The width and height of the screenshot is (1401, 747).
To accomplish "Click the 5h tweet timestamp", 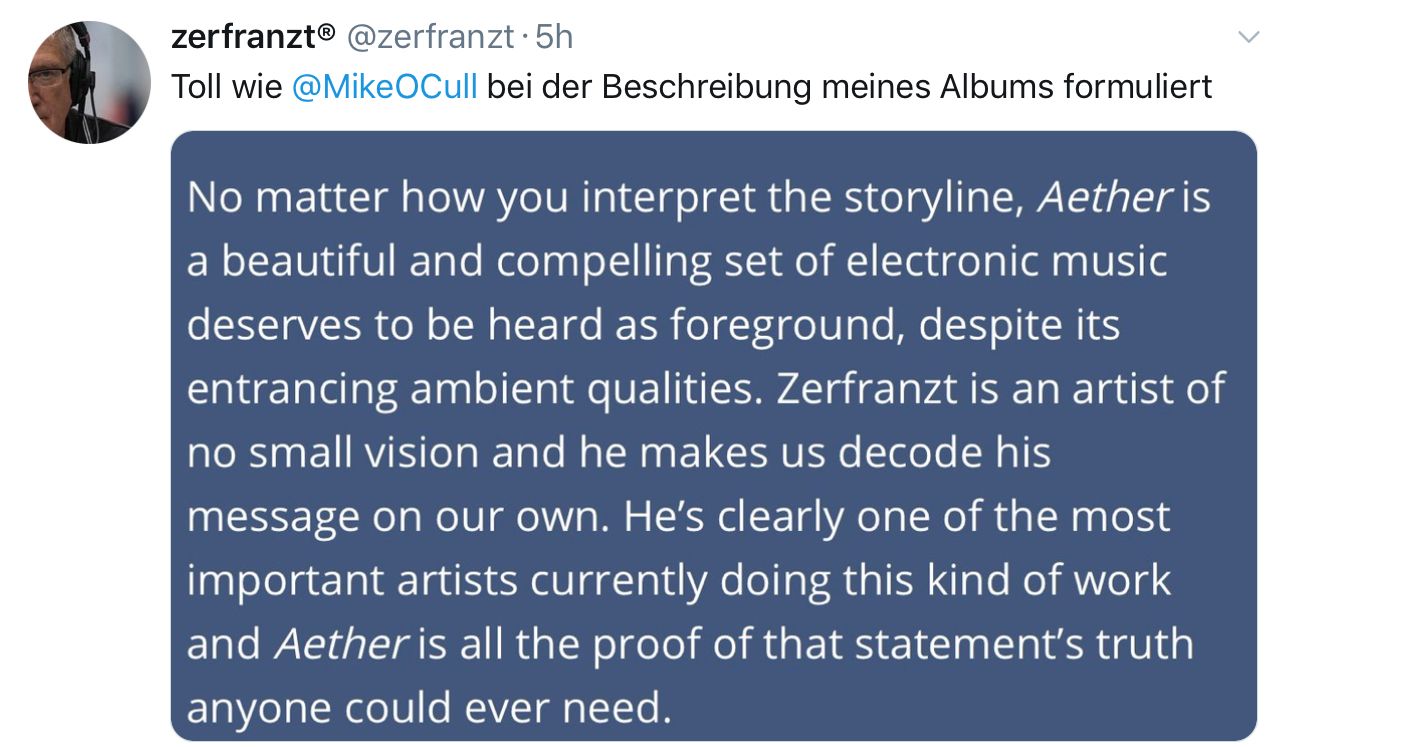I will (x=554, y=37).
